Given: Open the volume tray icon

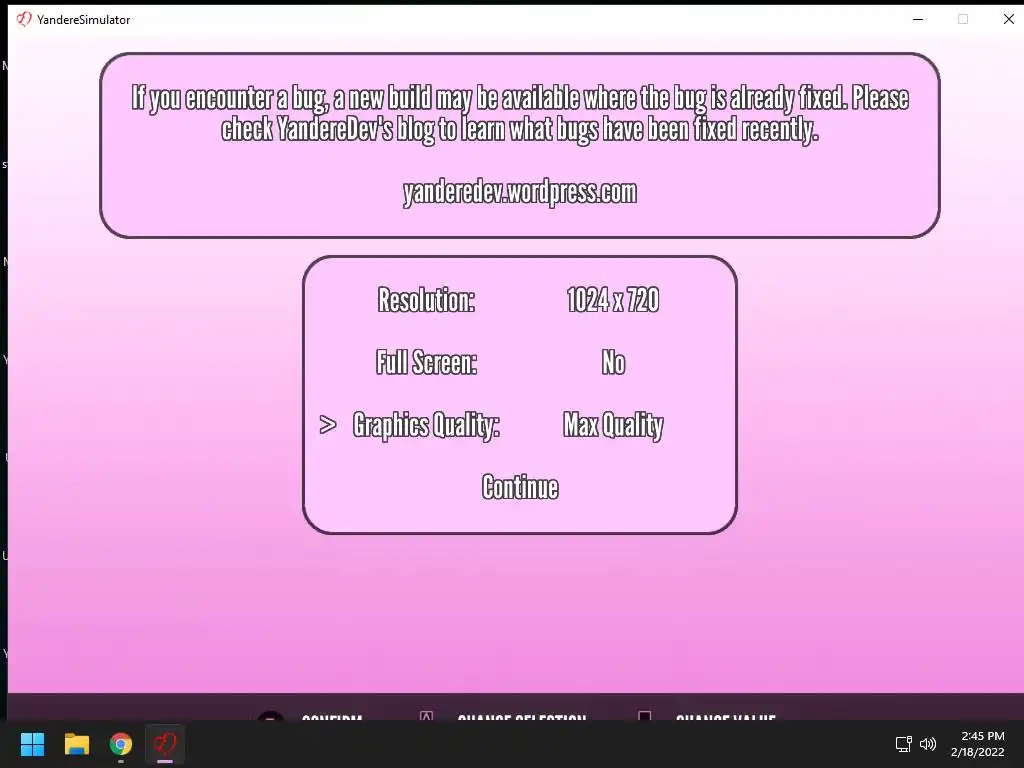Looking at the screenshot, I should (x=927, y=744).
